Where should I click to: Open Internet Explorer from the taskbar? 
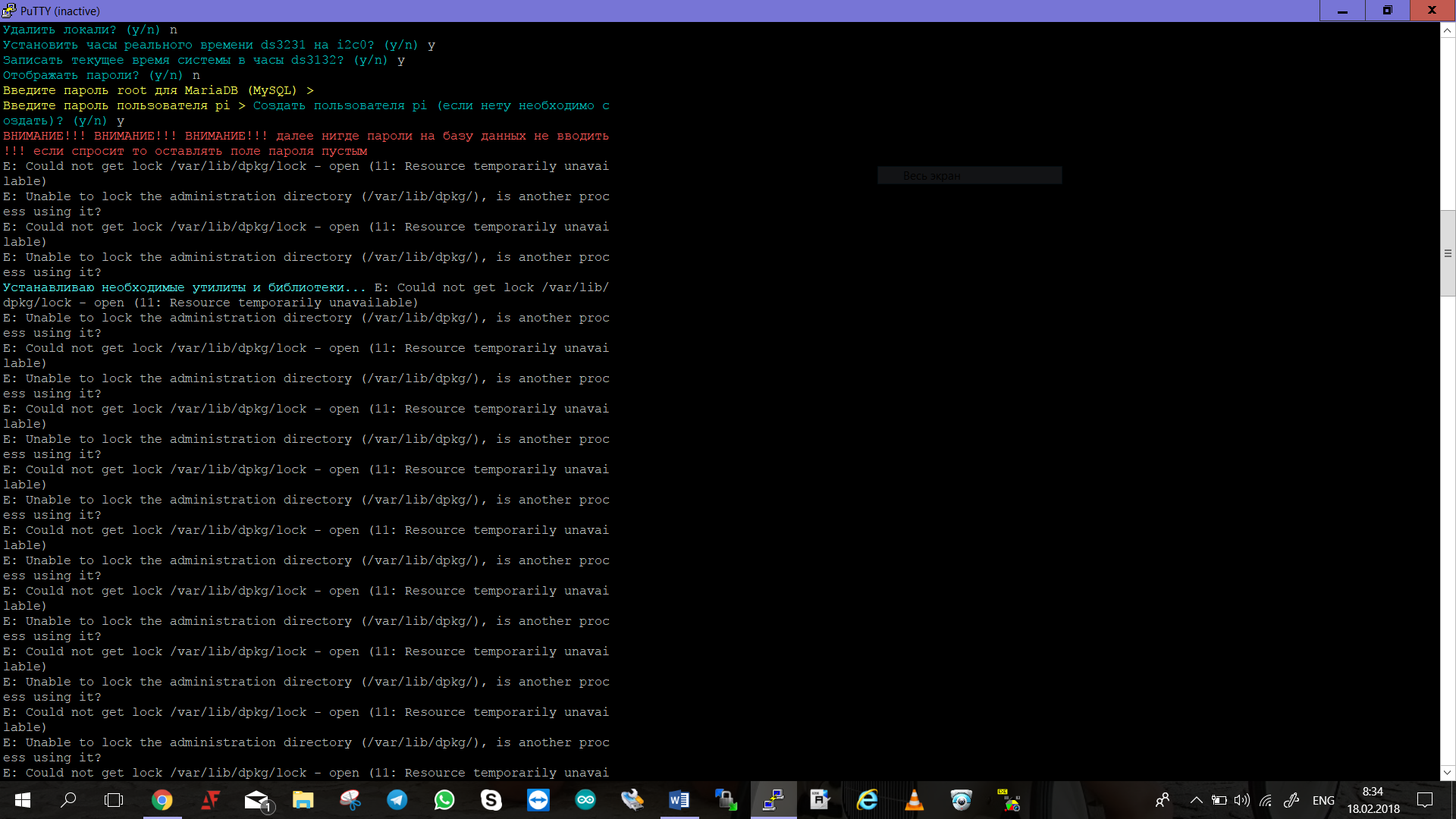[x=867, y=800]
